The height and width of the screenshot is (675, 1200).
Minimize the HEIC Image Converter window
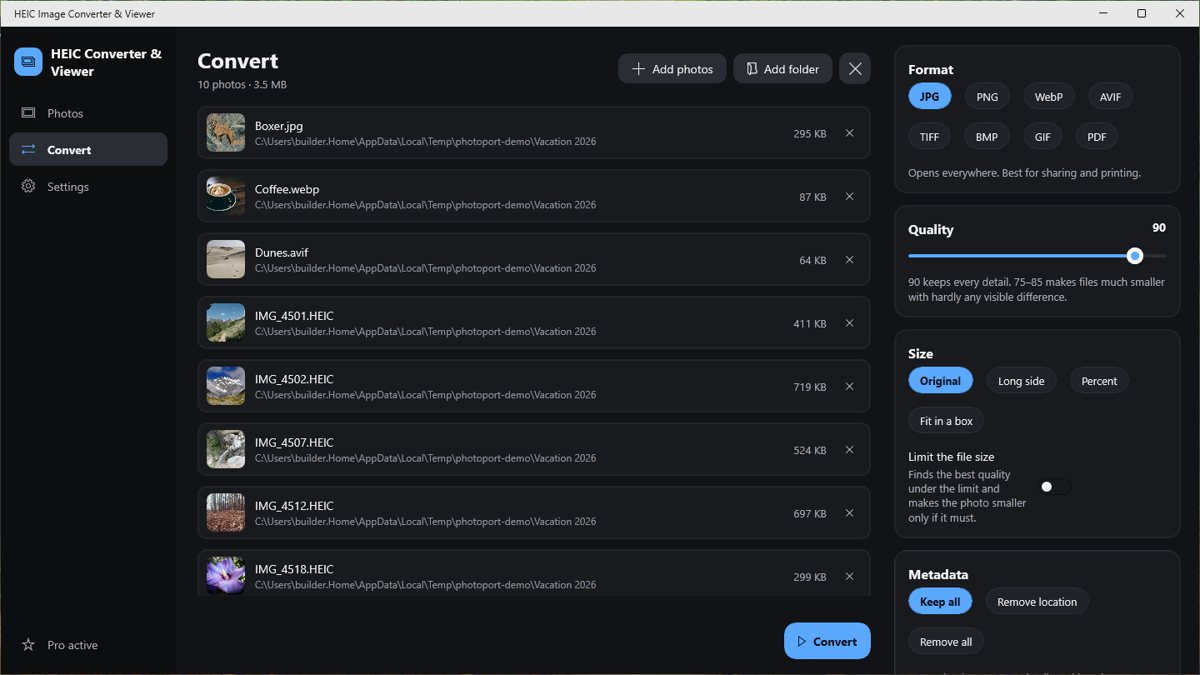coord(1101,13)
